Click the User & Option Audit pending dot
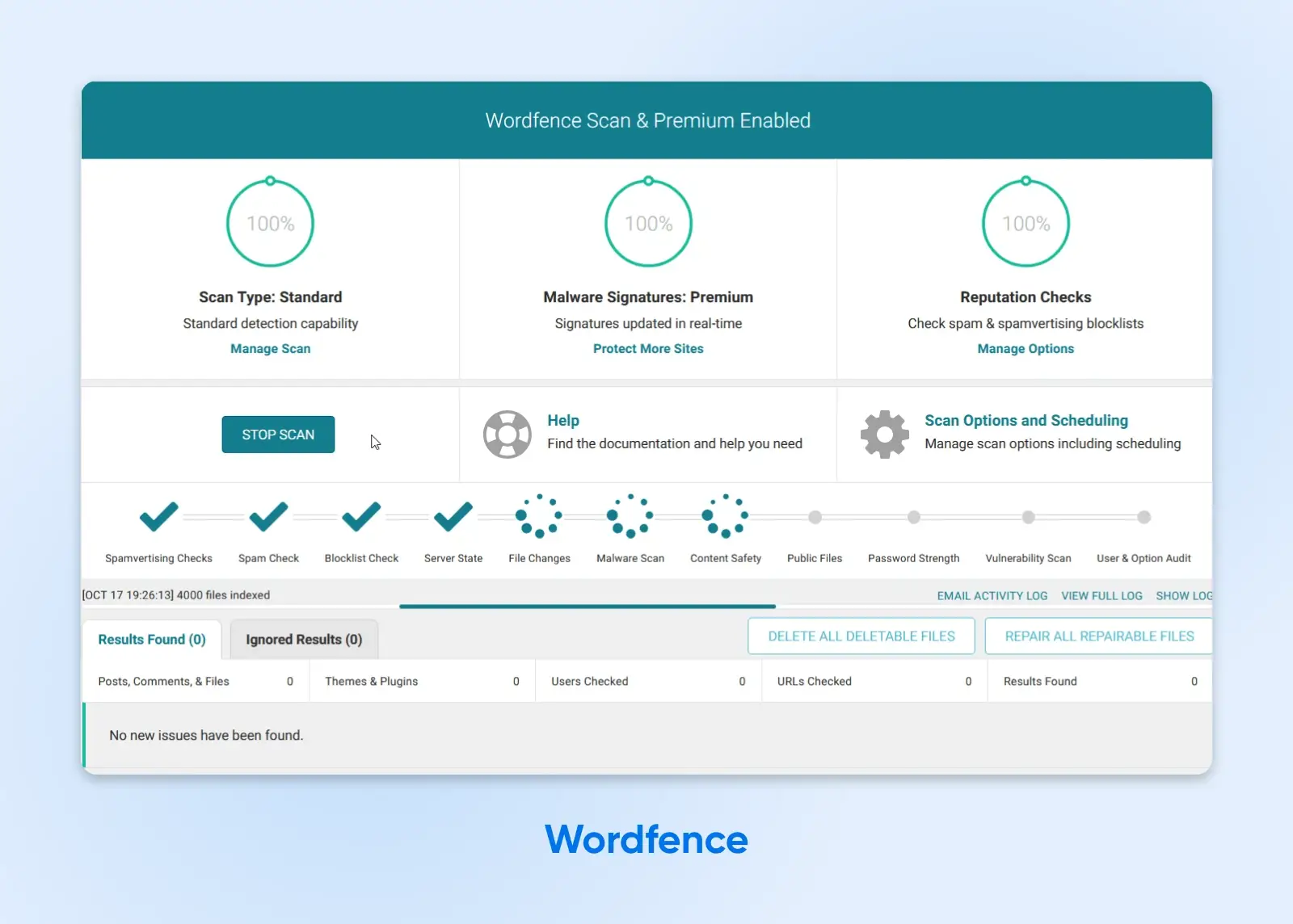This screenshot has height=924, width=1293. tap(1143, 517)
